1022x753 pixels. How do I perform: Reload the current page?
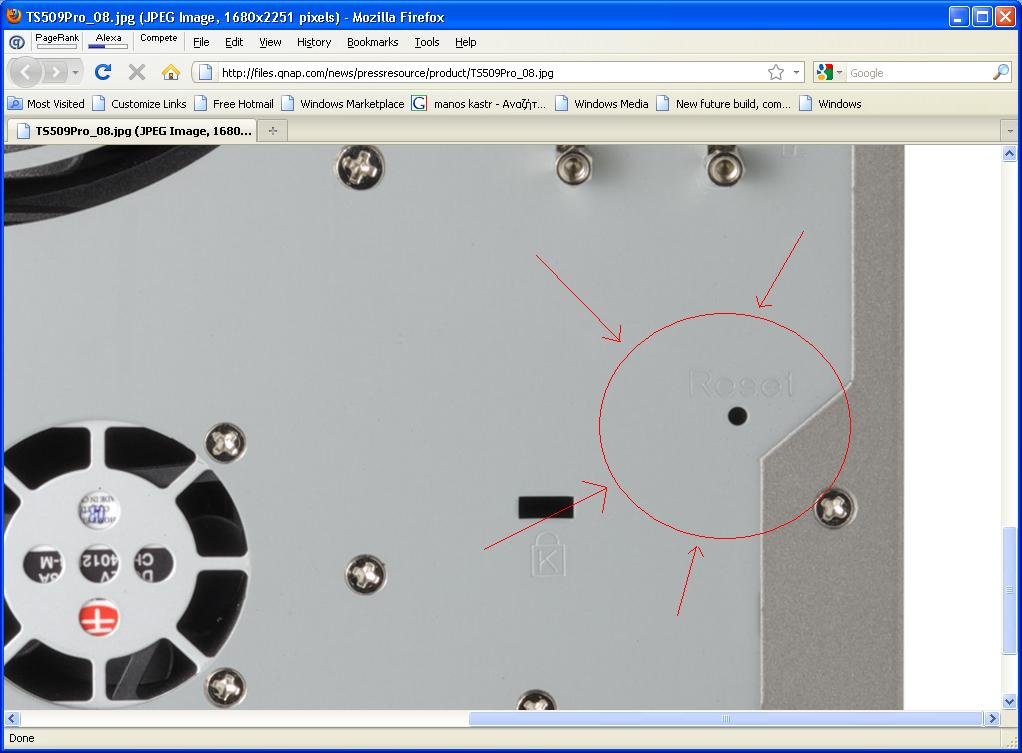click(102, 72)
